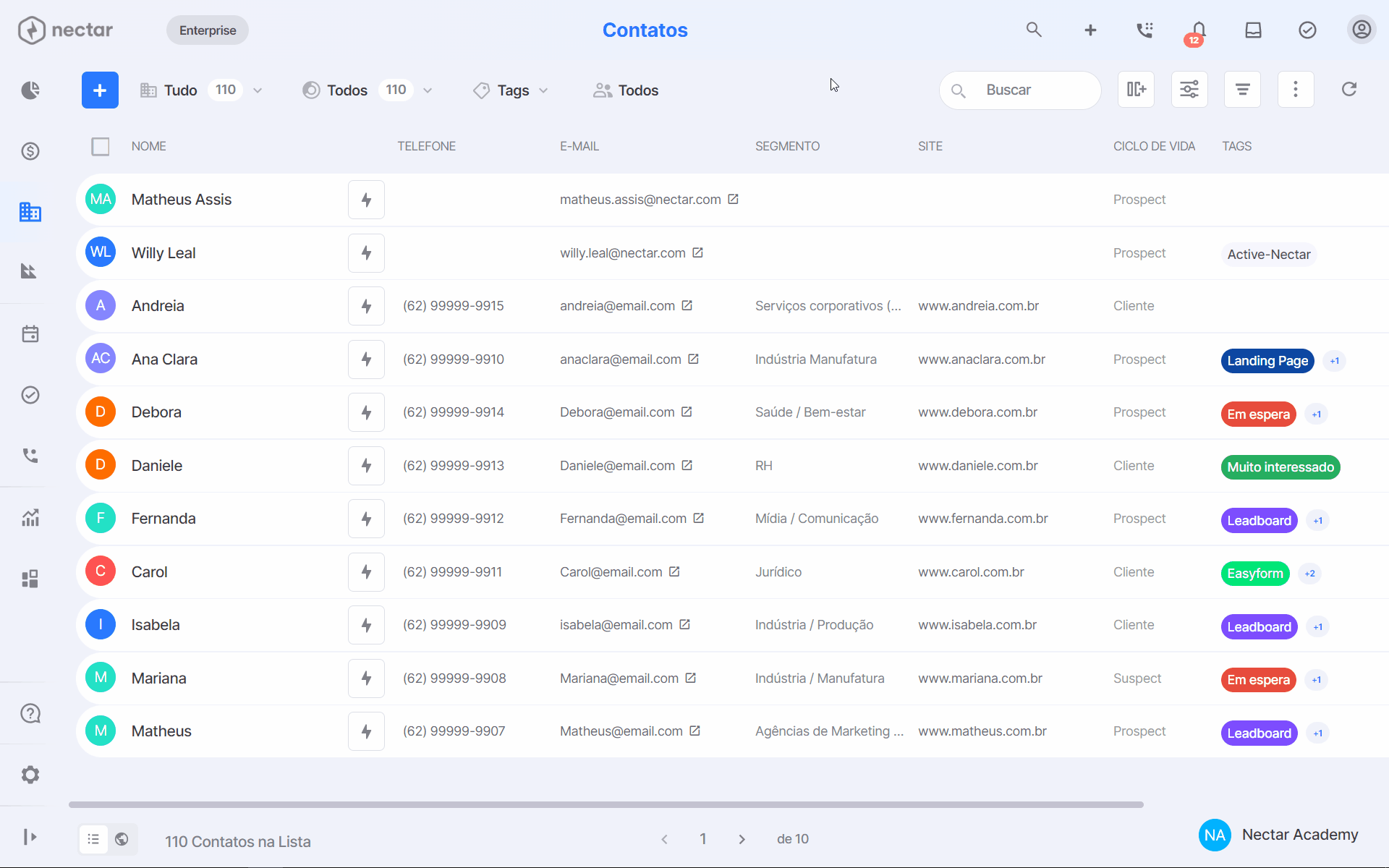Screen dimensions: 1389x868
Task: Switch to map view toggle
Action: click(122, 839)
